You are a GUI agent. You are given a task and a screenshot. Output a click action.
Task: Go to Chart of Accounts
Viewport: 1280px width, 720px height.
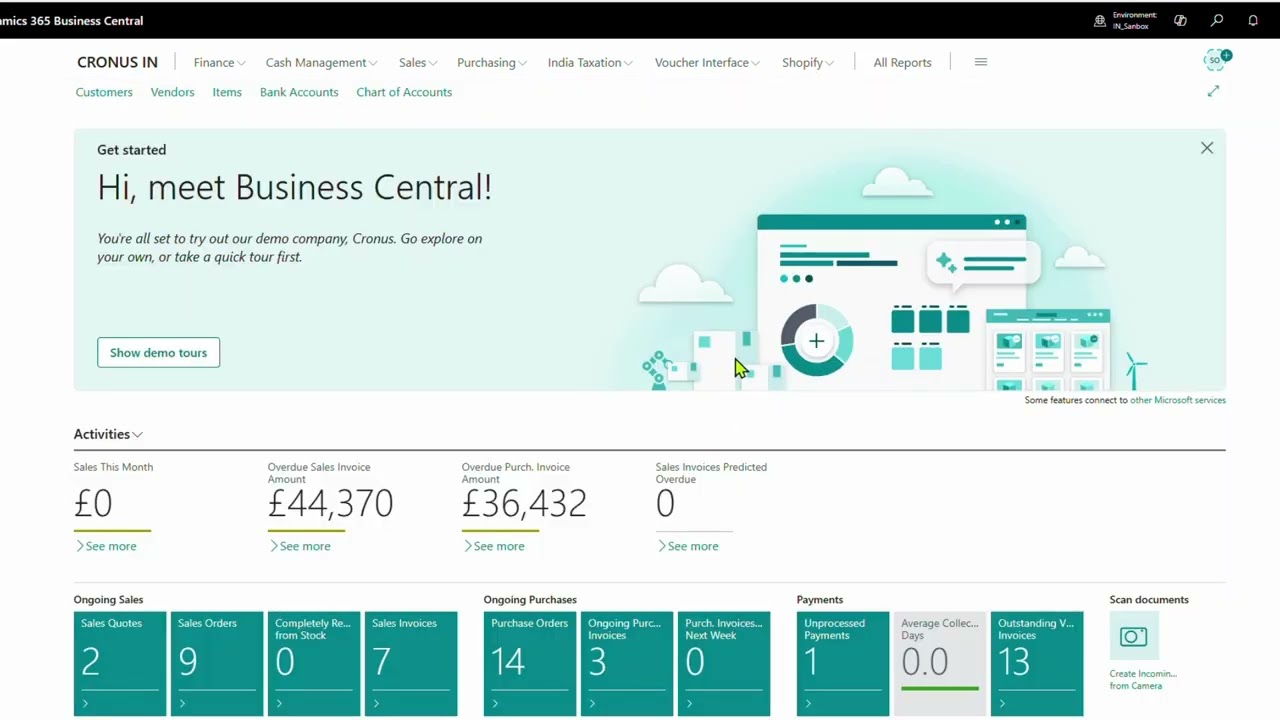[404, 92]
